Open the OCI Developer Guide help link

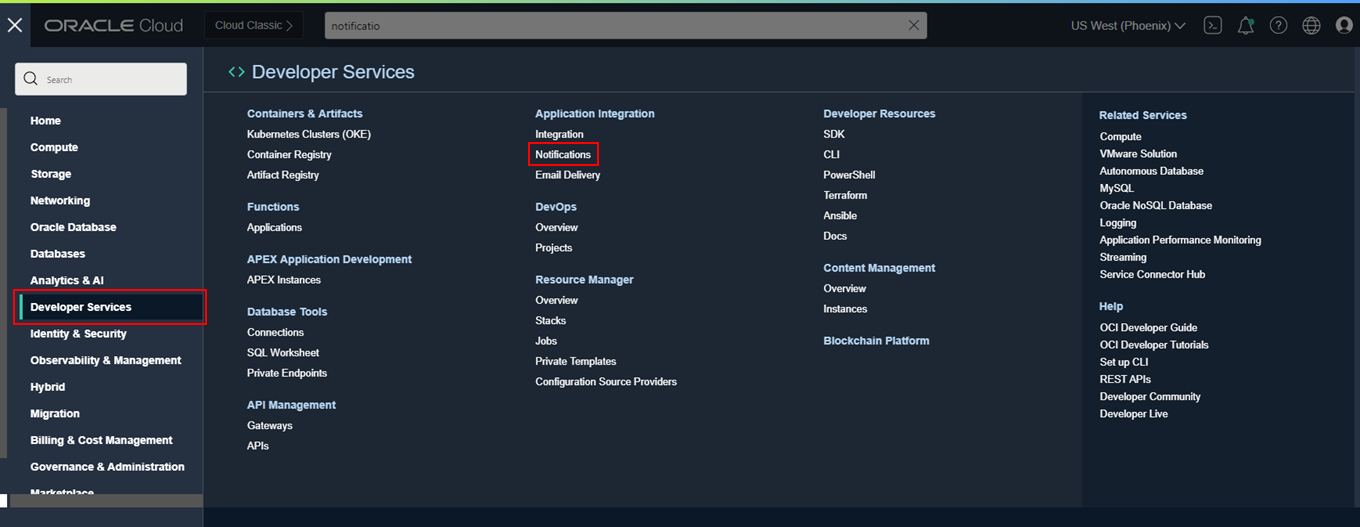coord(1148,328)
